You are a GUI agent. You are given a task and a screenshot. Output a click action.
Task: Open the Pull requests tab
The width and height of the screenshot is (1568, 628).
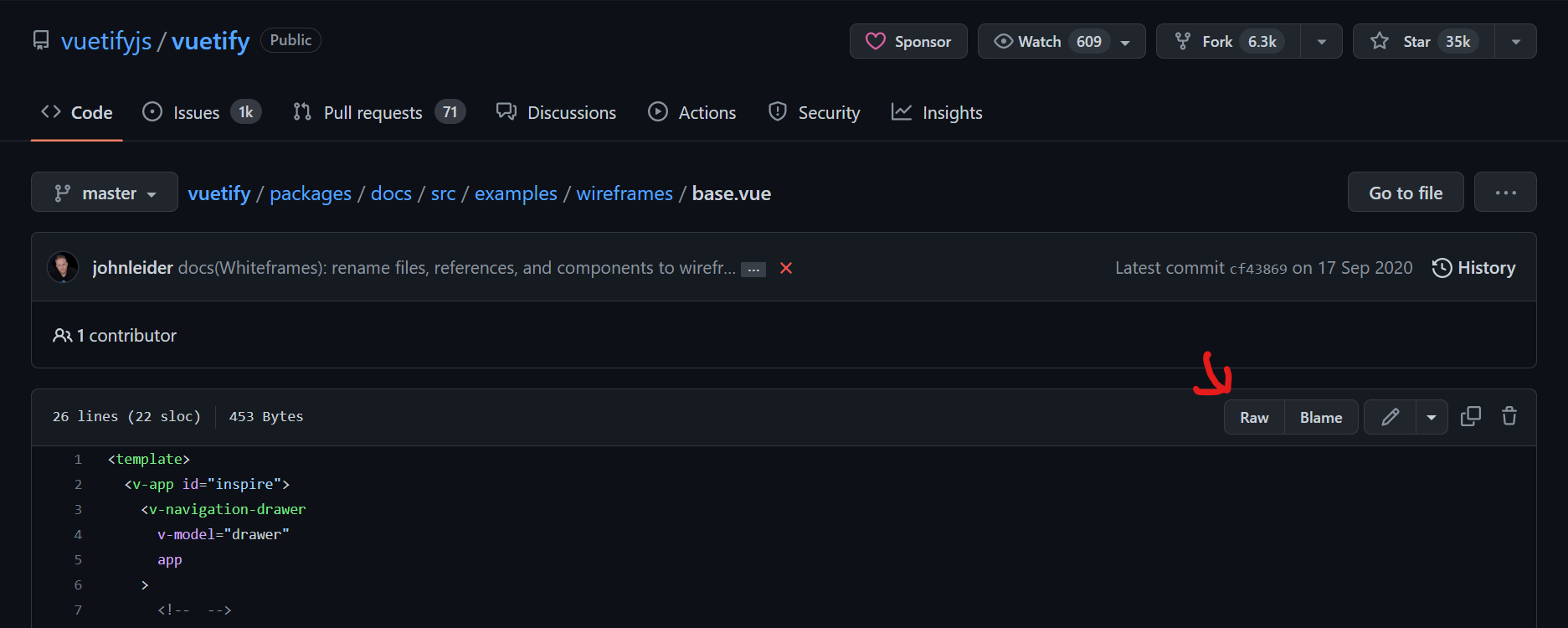(x=378, y=112)
